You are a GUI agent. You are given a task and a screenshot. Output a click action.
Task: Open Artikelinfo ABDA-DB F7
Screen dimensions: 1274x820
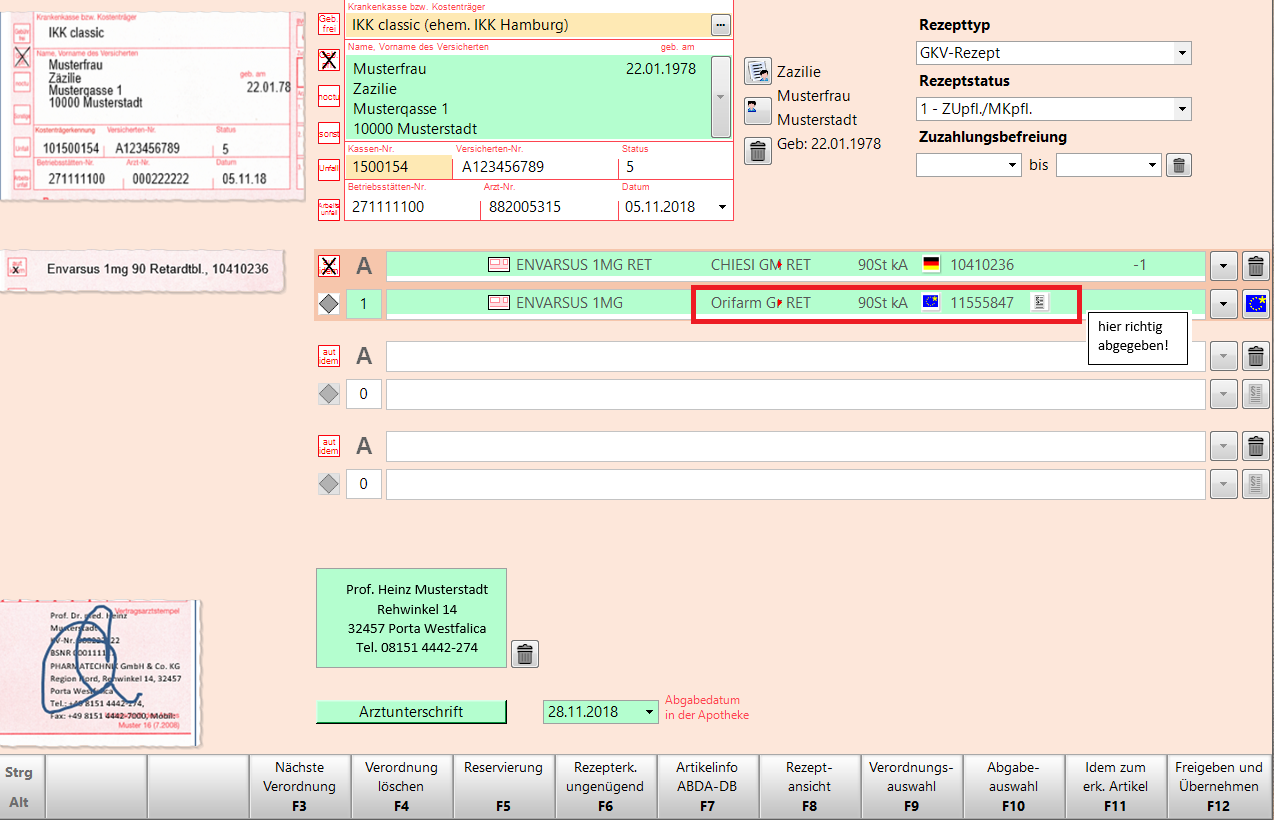[x=707, y=786]
